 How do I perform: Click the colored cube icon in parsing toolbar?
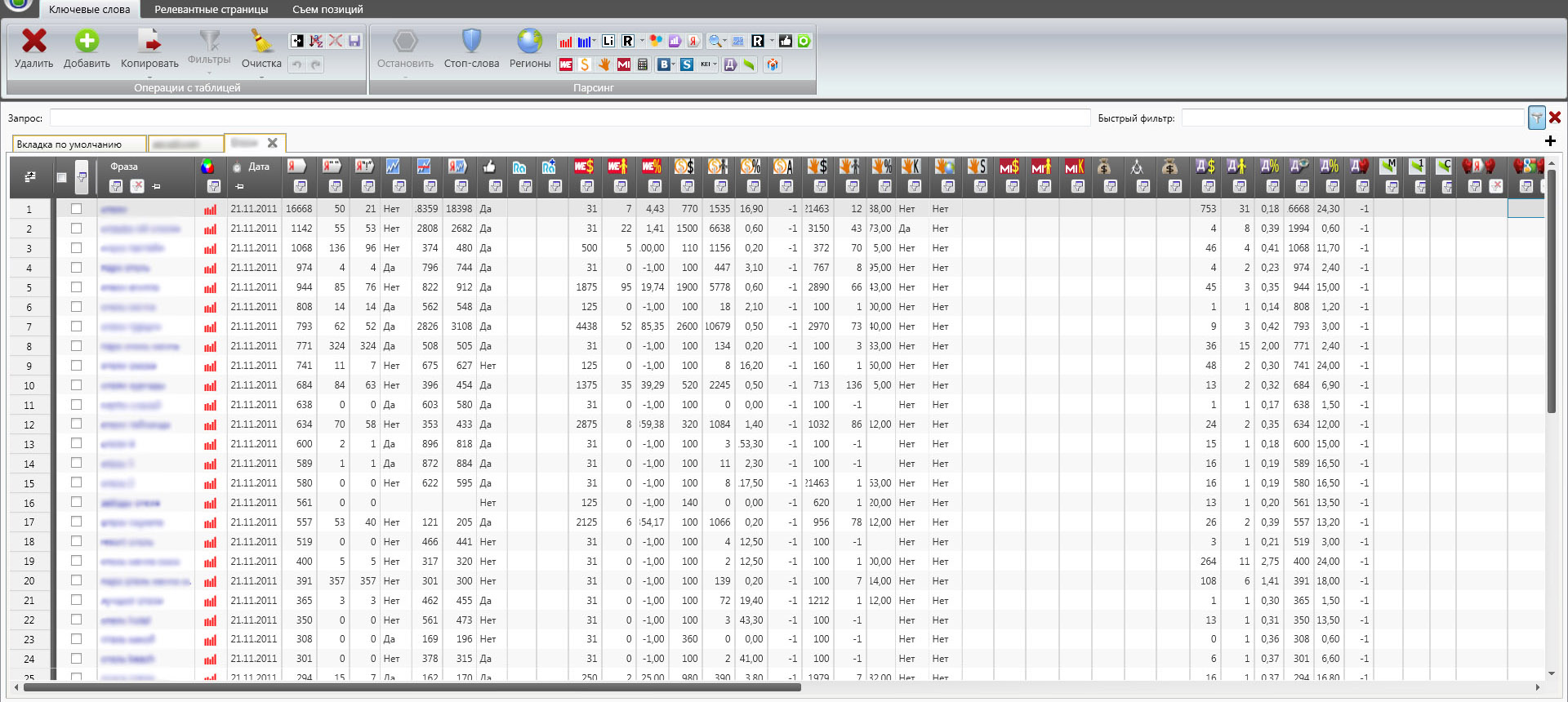[772, 64]
